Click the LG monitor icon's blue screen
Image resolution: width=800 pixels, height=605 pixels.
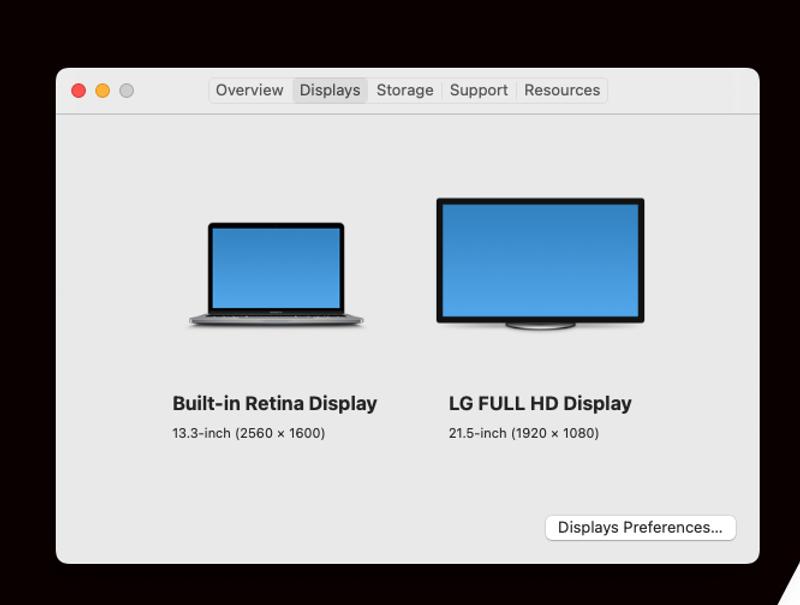click(x=540, y=260)
